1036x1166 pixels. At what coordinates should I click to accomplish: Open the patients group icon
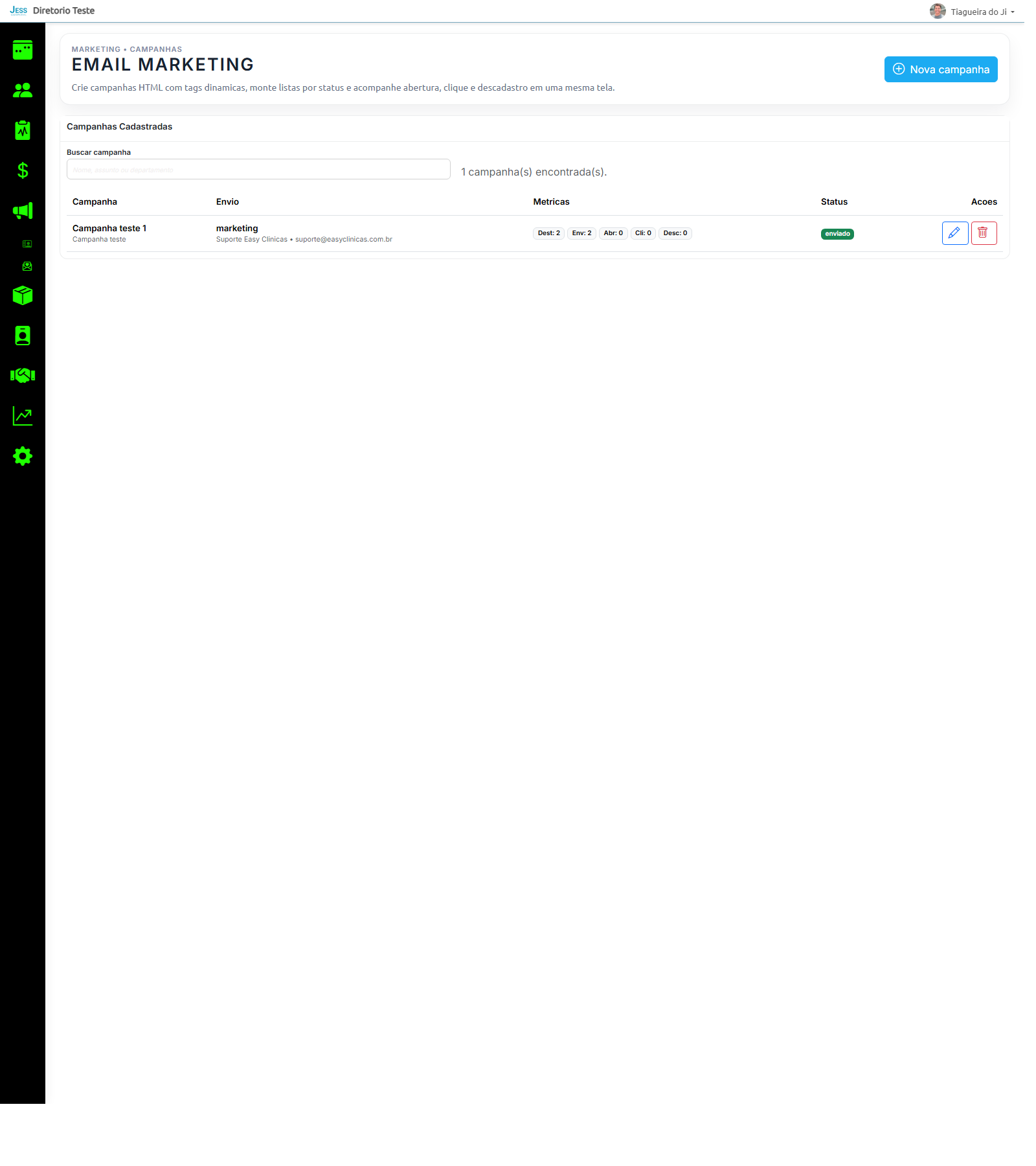[x=23, y=91]
